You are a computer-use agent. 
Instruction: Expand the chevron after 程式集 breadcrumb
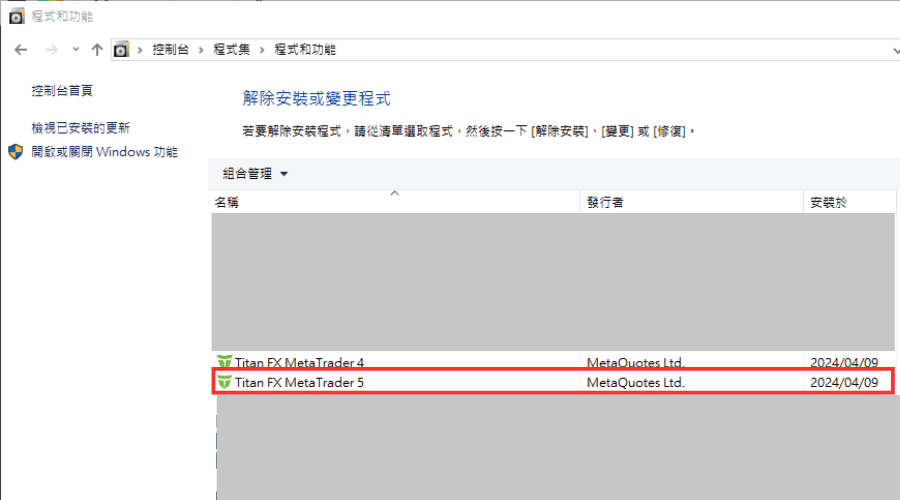coord(262,50)
